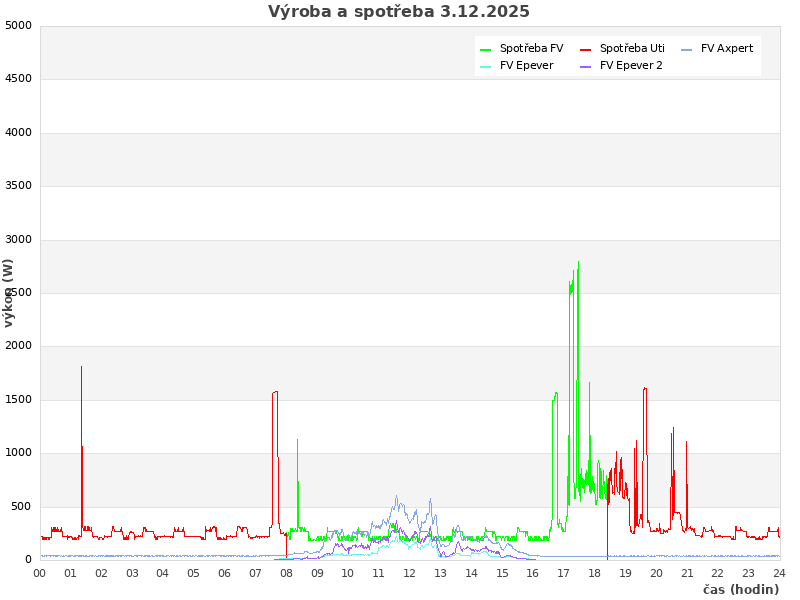The height and width of the screenshot is (600, 800).
Task: Select hour 17 on the time axis
Action: (x=564, y=573)
